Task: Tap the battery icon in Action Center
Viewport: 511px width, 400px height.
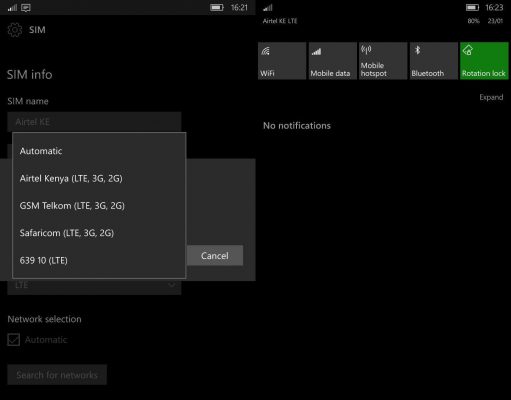Action: (x=472, y=7)
